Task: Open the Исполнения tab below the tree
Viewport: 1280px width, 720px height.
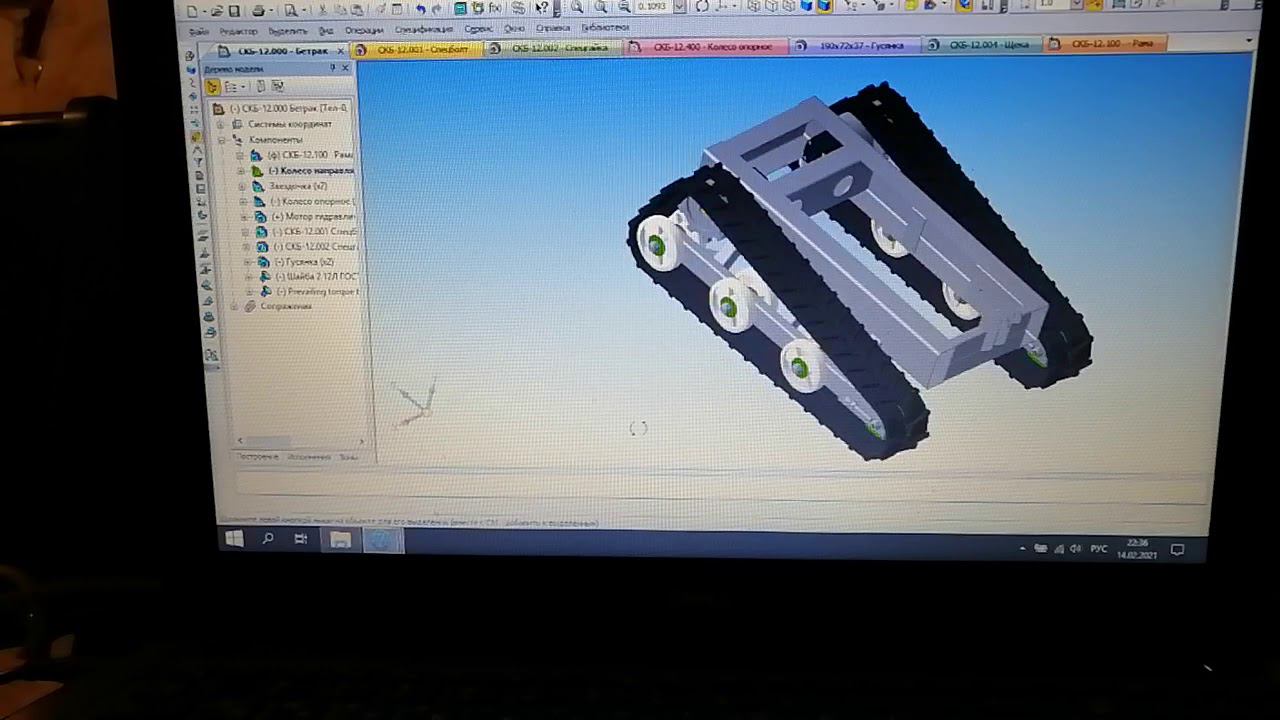Action: 309,457
